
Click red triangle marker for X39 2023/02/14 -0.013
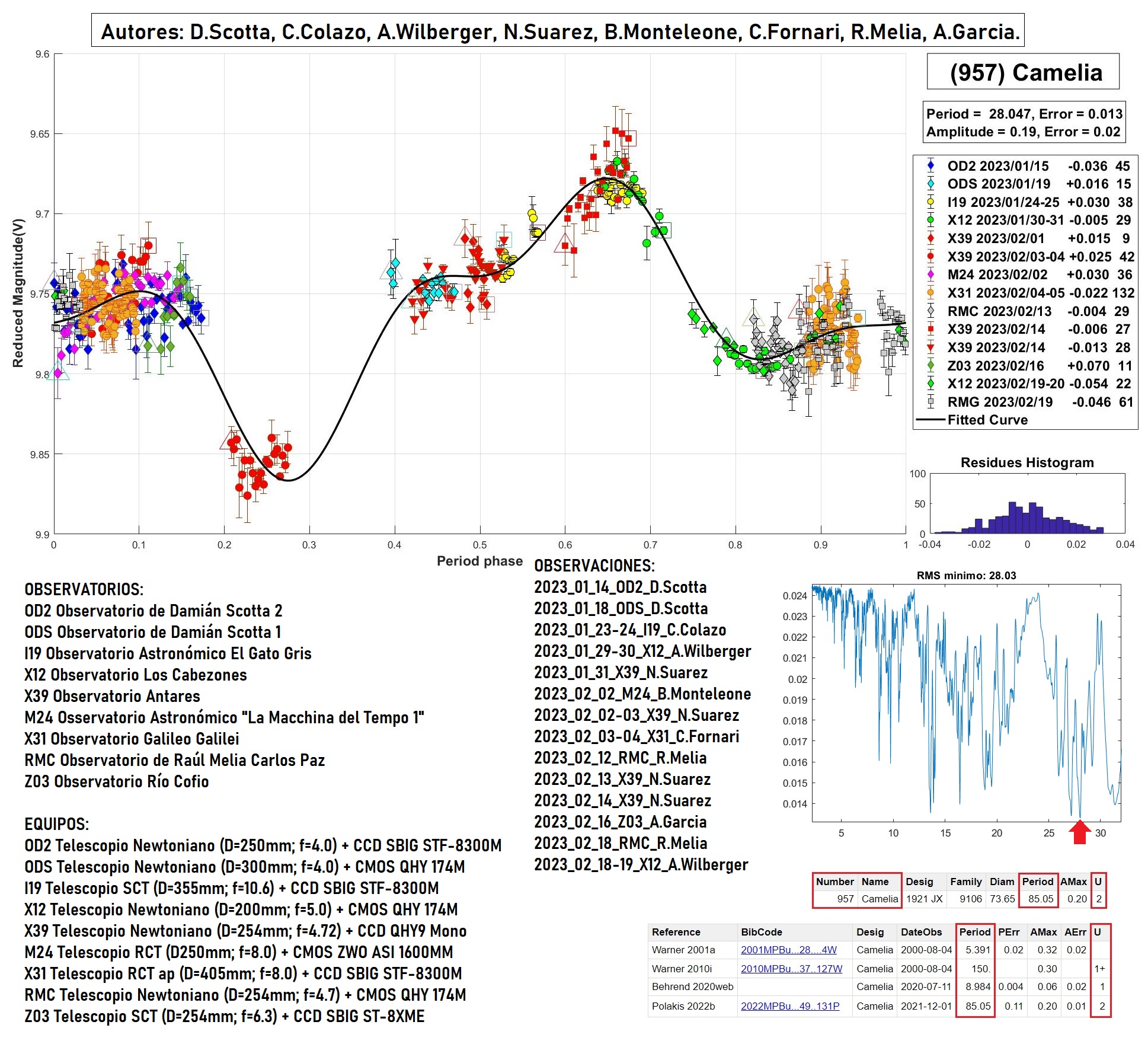coord(930,347)
